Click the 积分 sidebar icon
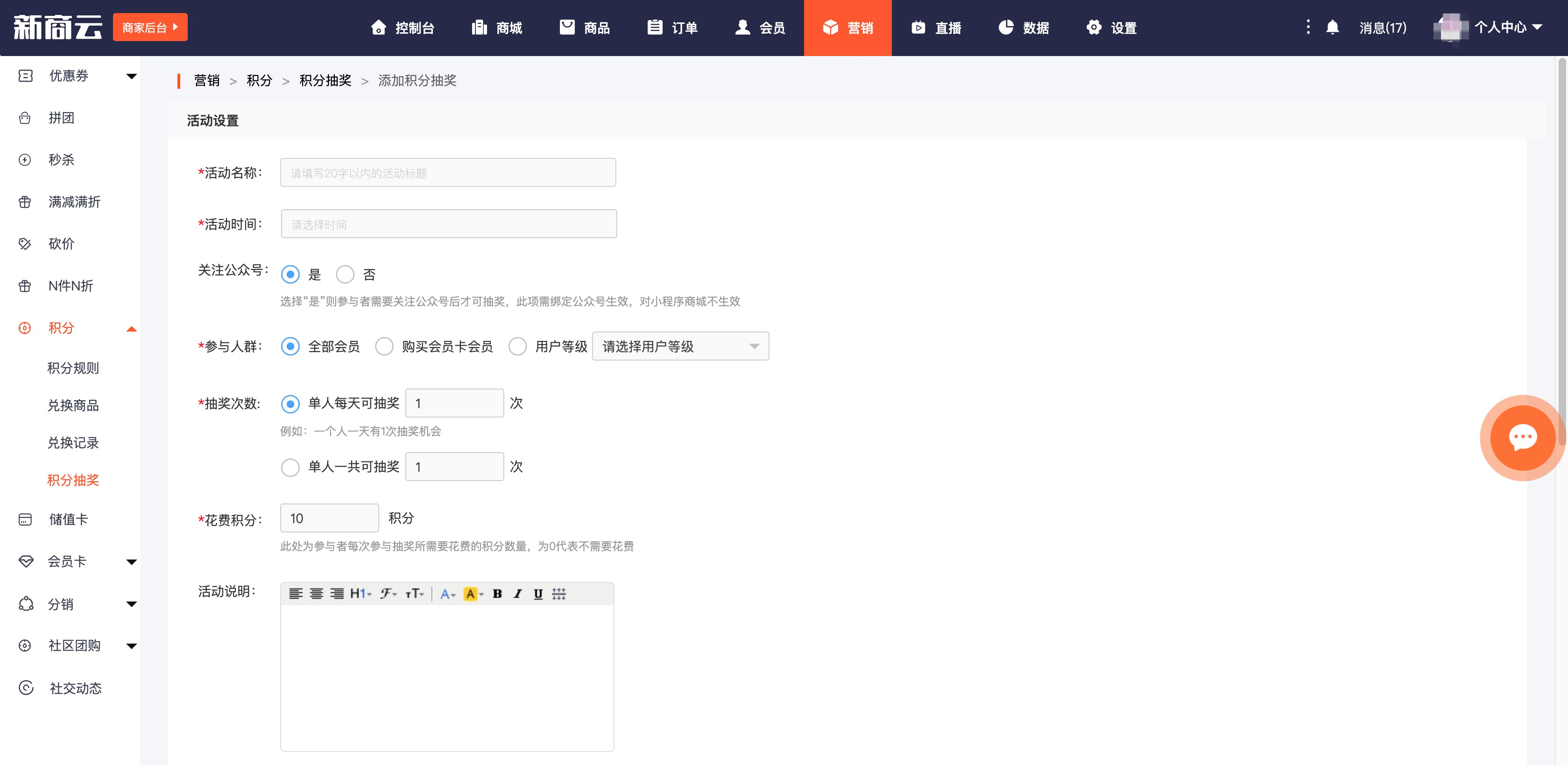This screenshot has width=1568, height=765. [x=25, y=327]
